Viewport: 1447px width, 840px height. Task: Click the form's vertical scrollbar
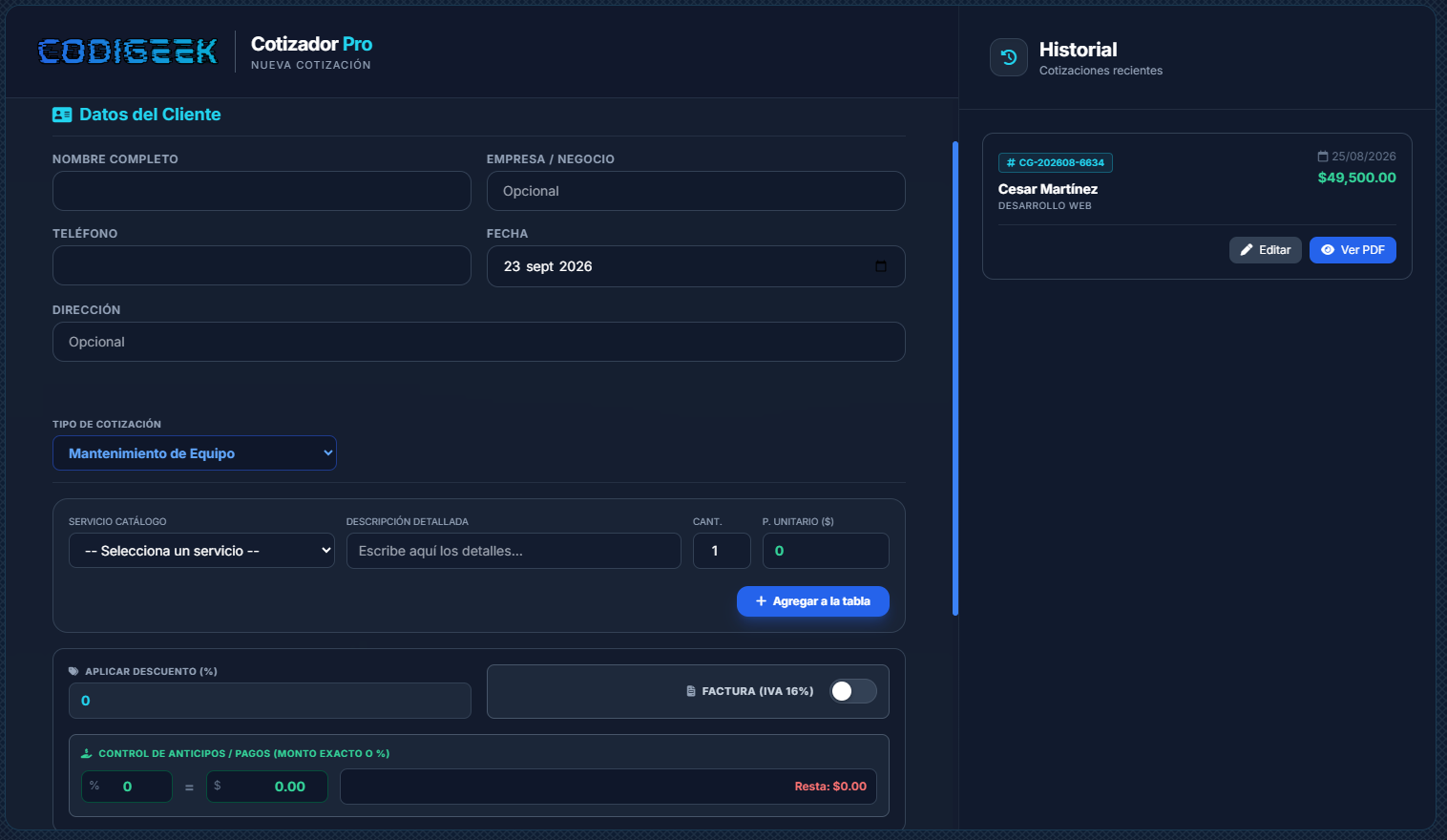(x=954, y=379)
